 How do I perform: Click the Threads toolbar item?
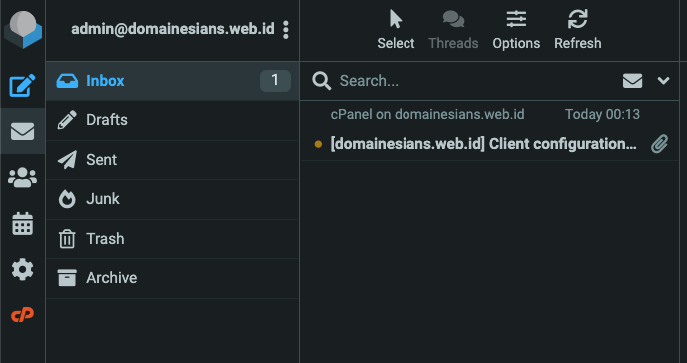(x=453, y=30)
